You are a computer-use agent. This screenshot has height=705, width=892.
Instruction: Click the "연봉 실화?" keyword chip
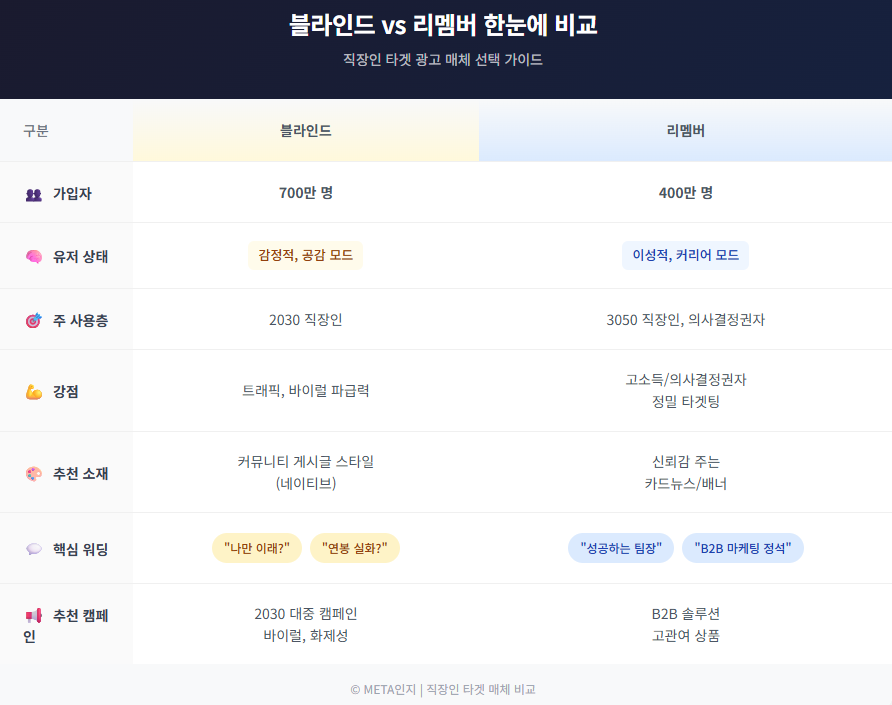[356, 548]
